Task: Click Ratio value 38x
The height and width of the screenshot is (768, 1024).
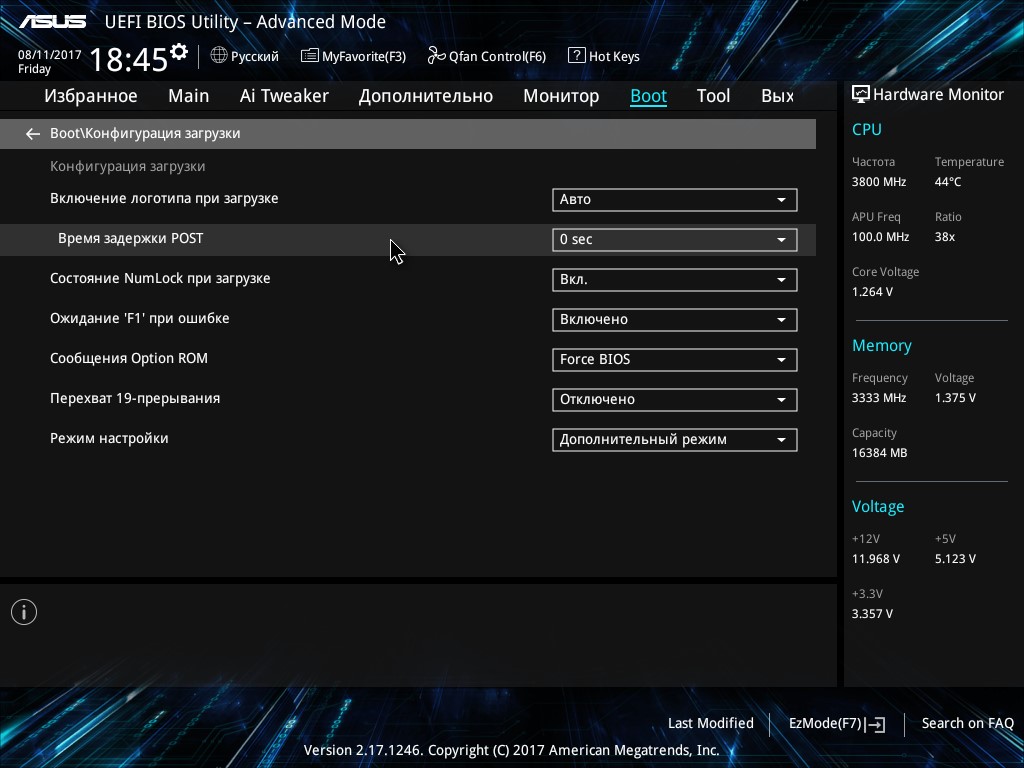Action: click(944, 237)
